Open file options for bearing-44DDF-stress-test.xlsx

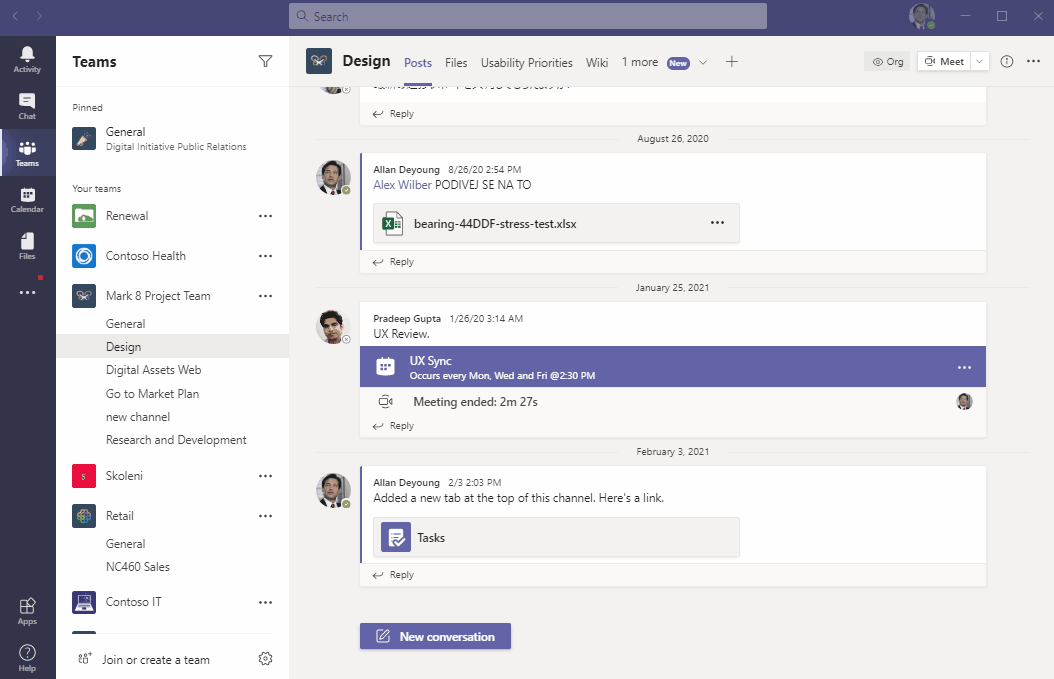coord(717,223)
